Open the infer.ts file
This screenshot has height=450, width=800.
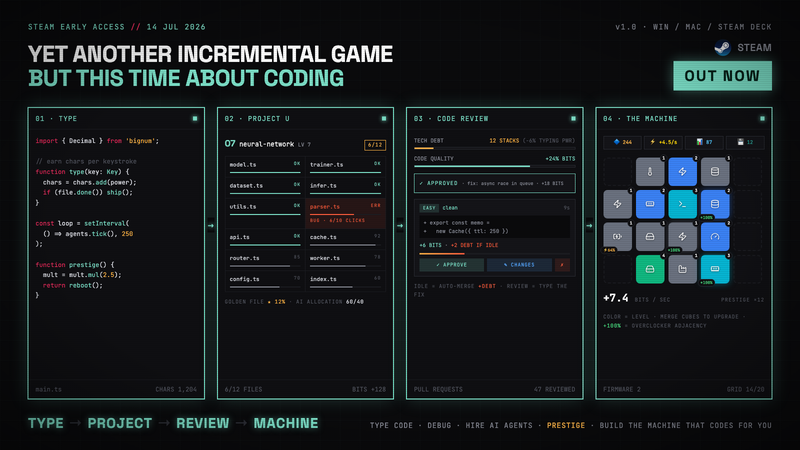(x=345, y=187)
